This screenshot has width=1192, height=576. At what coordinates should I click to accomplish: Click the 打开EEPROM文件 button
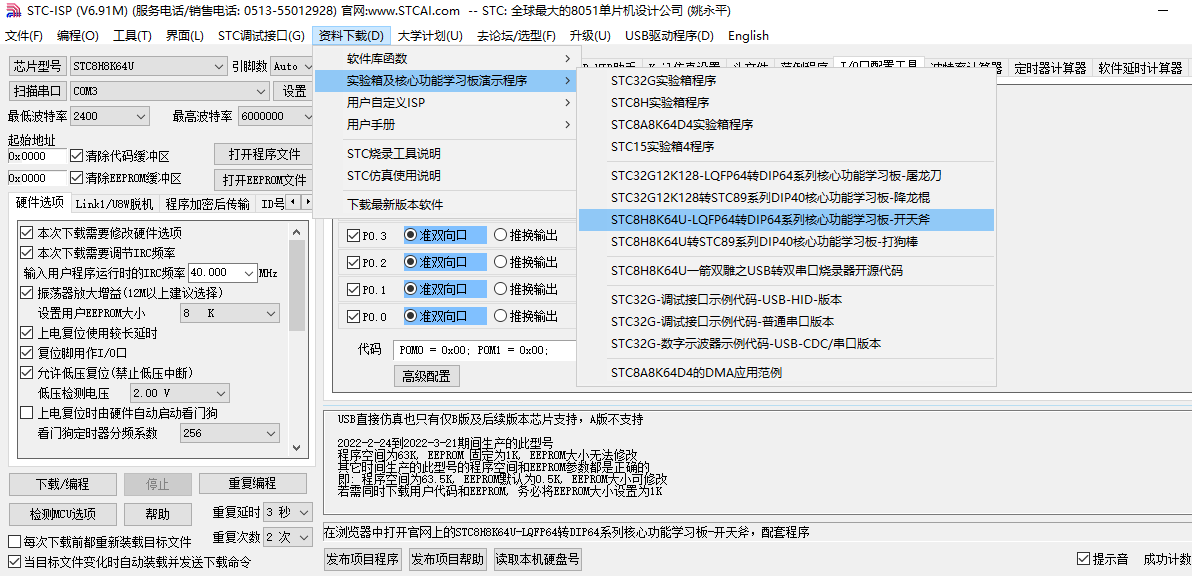pos(264,180)
